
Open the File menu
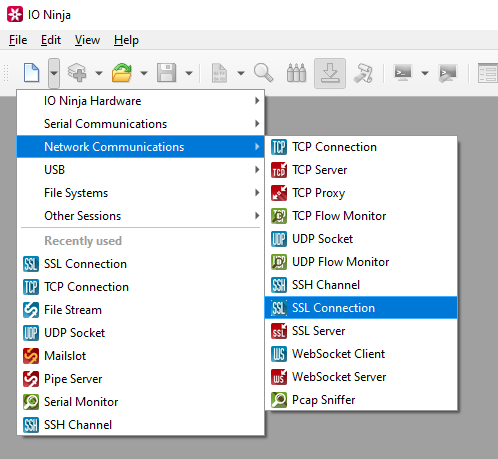[18, 40]
